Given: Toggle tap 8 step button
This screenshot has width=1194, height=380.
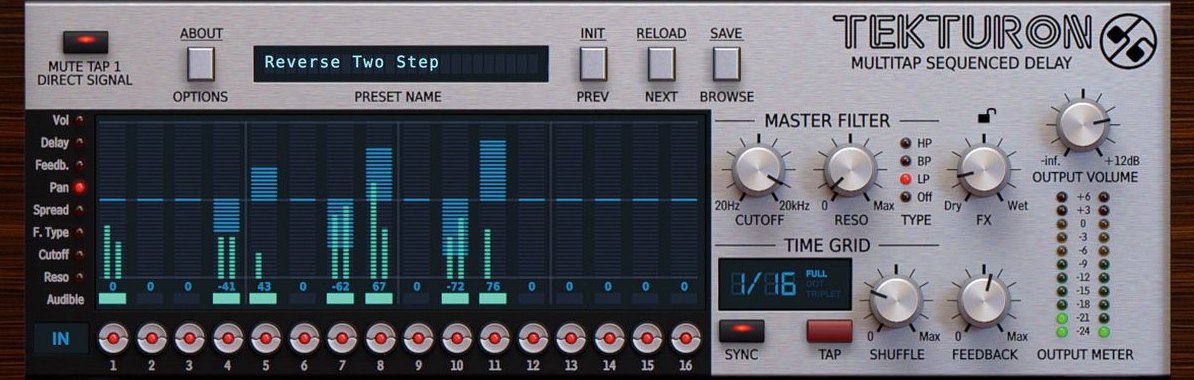Looking at the screenshot, I should (380, 338).
